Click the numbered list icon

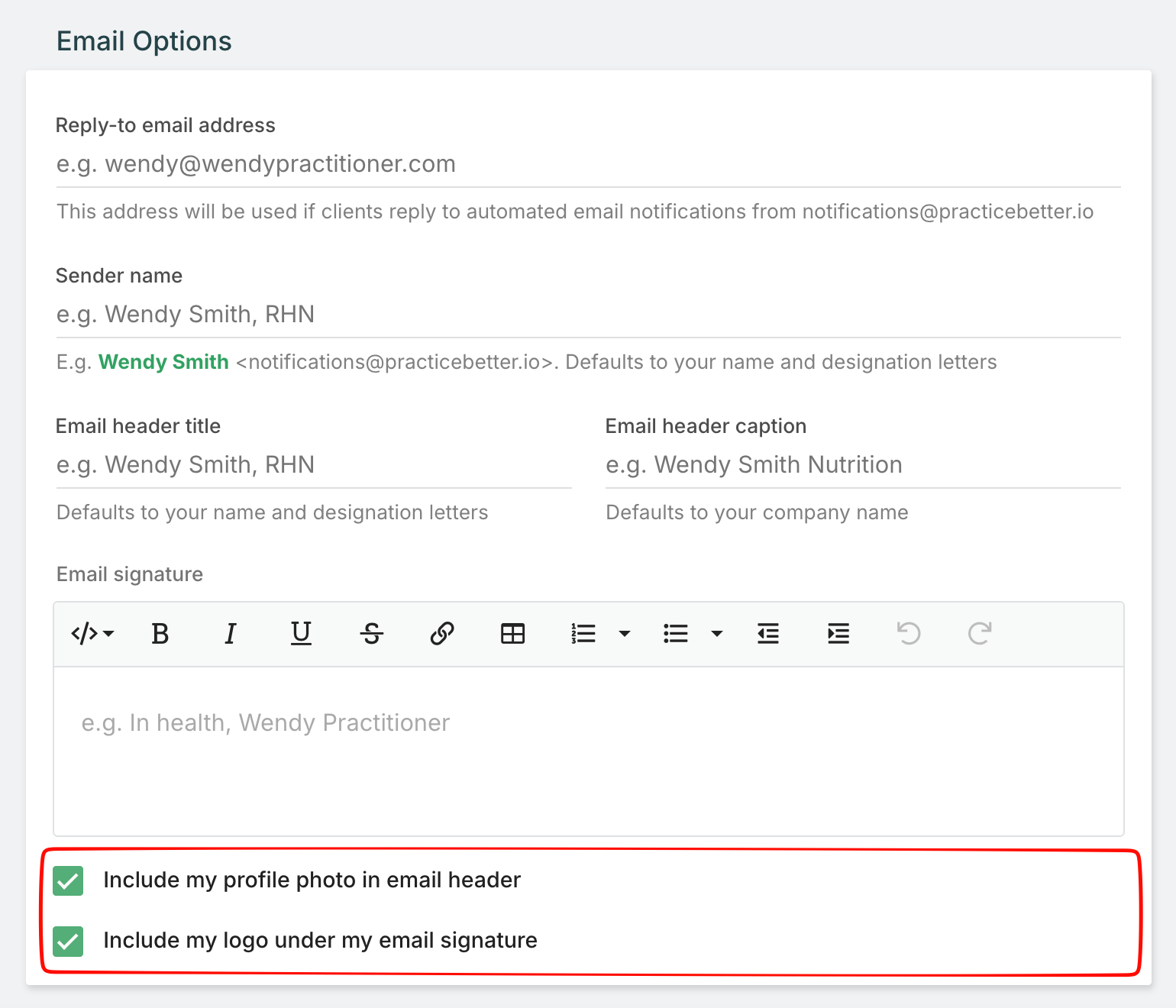[x=583, y=634]
